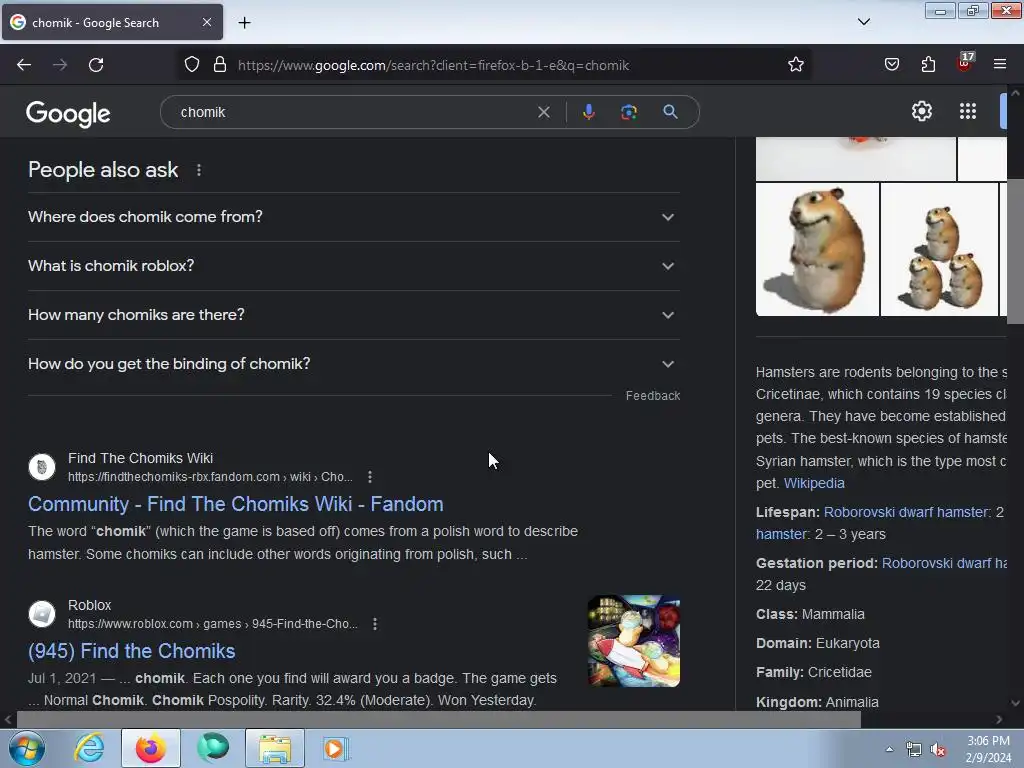Show hidden system tray icons
Image resolution: width=1024 pixels, height=768 pixels.
tap(889, 749)
